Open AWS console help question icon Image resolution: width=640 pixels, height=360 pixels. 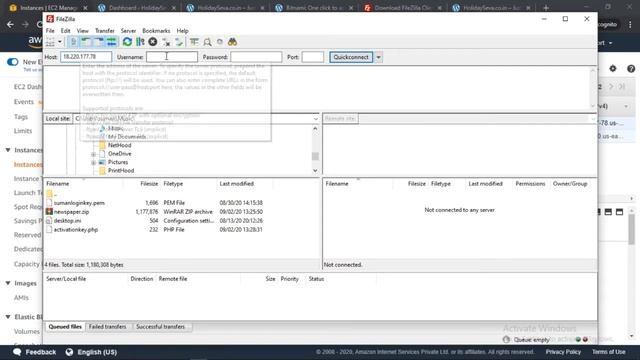(x=631, y=69)
